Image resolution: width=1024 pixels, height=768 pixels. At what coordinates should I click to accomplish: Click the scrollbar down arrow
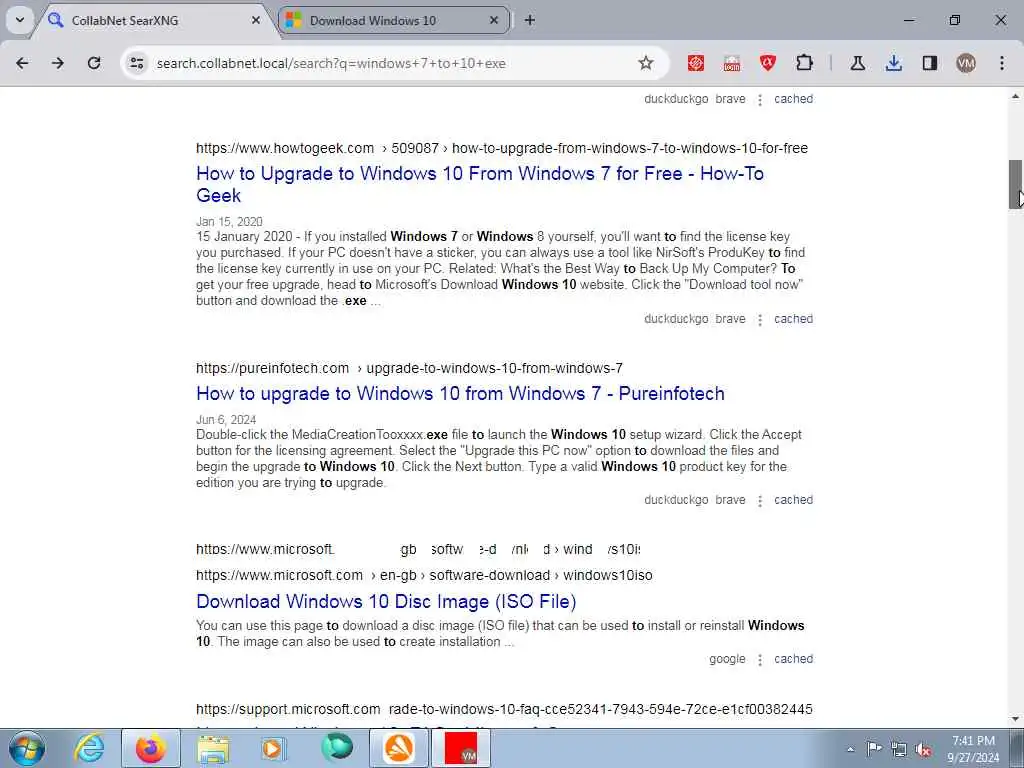[1015, 719]
